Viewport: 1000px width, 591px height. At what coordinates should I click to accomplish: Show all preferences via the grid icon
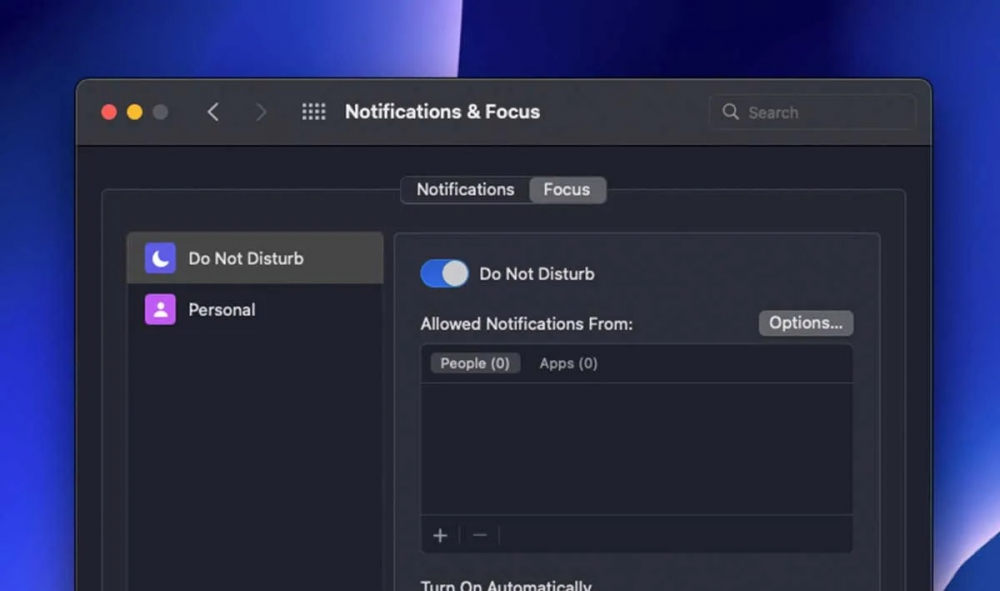click(x=314, y=112)
